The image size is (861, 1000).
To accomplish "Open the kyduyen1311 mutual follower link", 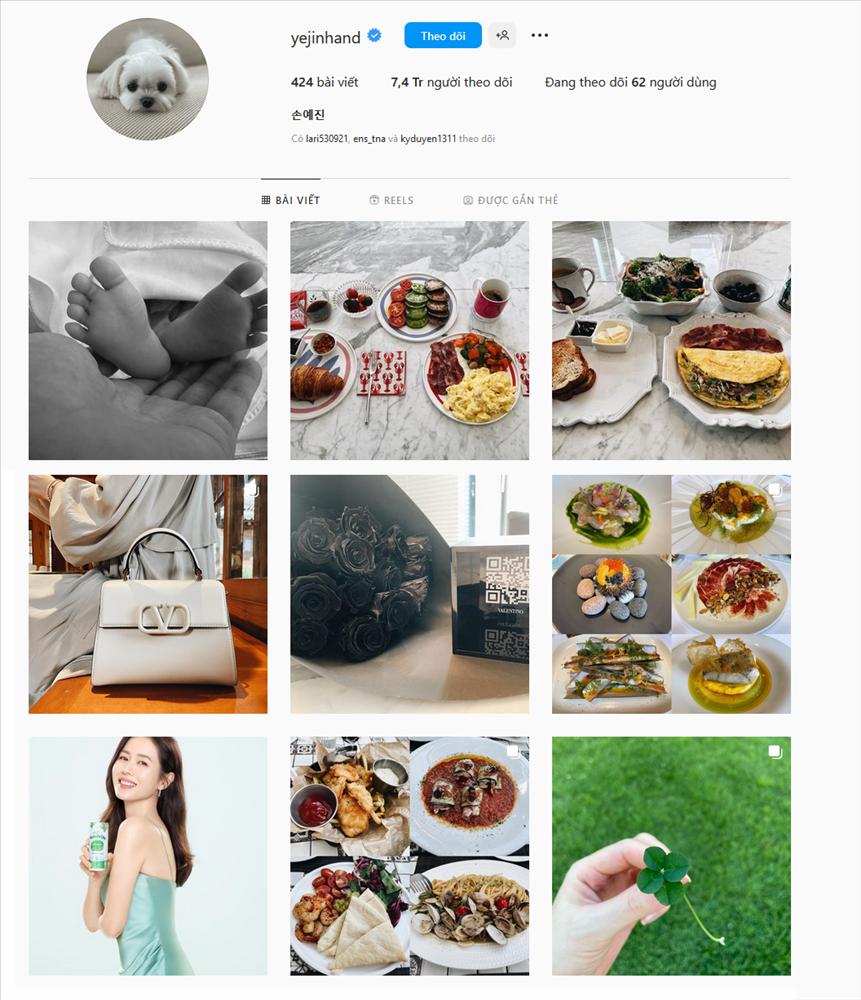I will pos(428,138).
